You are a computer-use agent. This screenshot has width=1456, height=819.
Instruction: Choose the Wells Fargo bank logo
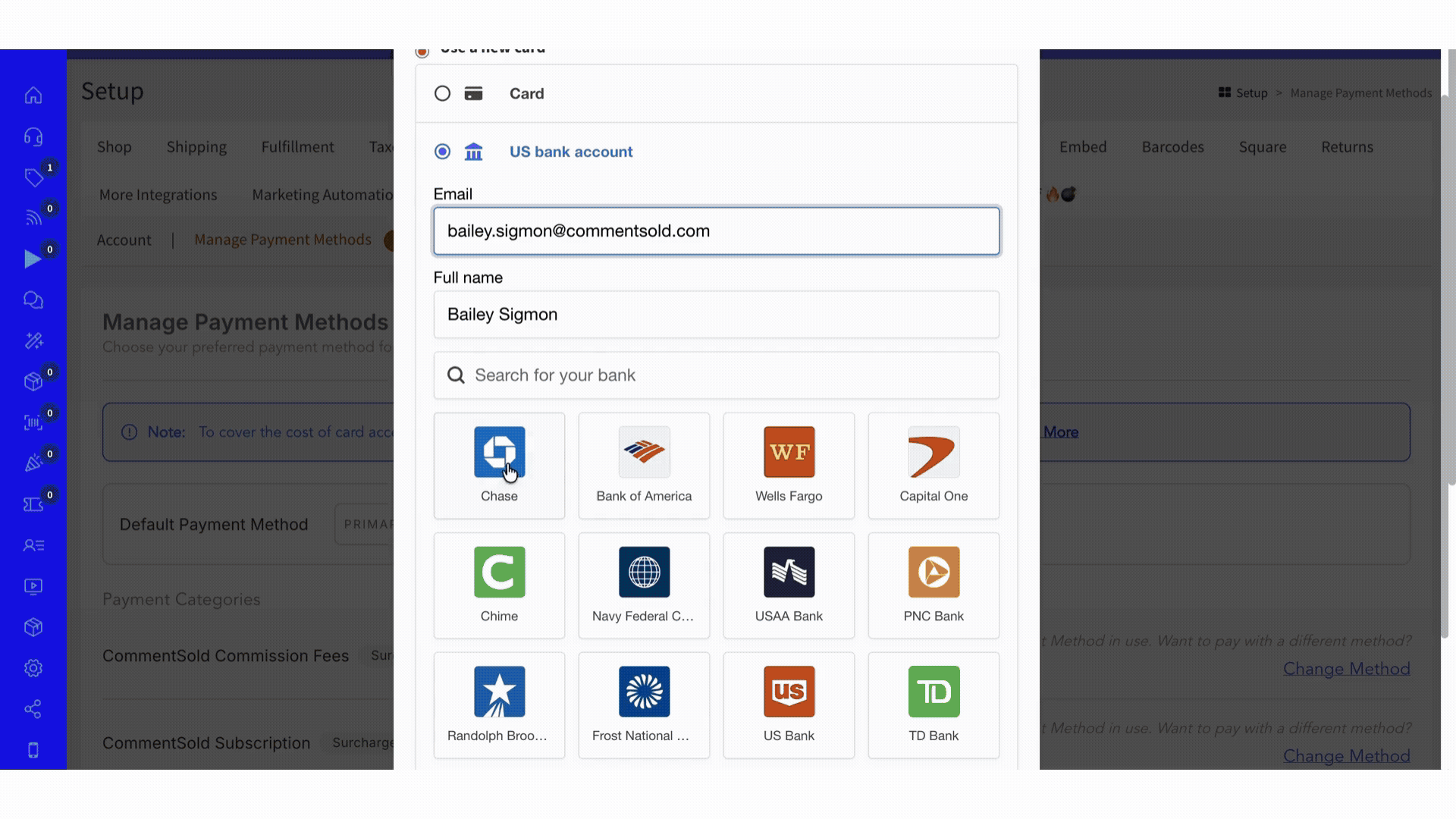click(x=789, y=453)
